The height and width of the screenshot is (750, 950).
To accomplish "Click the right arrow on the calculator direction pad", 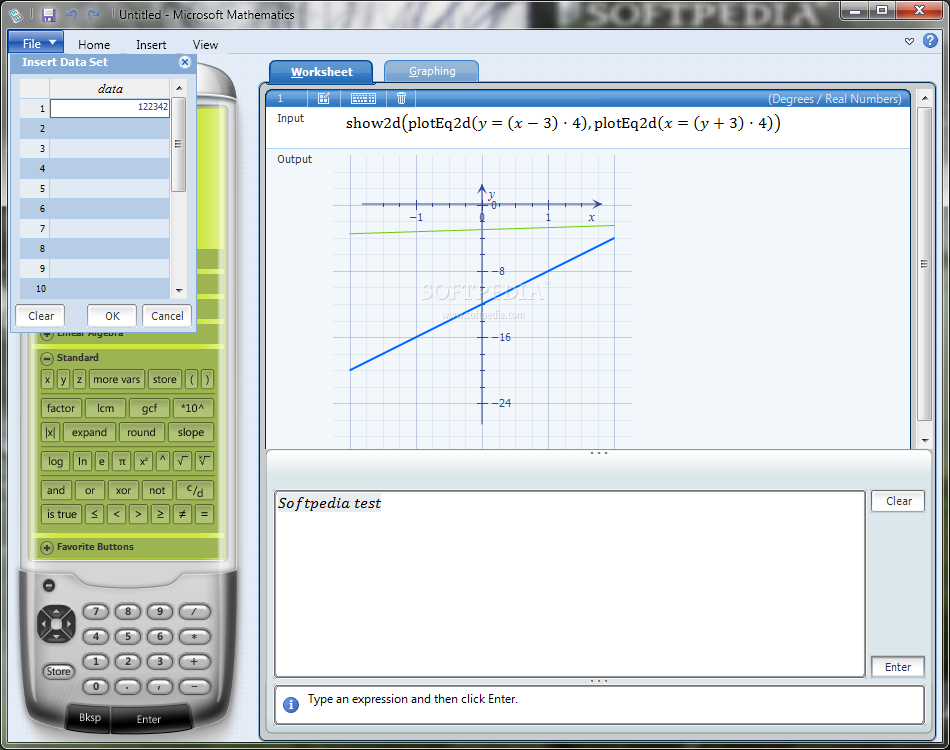I will click(x=70, y=623).
